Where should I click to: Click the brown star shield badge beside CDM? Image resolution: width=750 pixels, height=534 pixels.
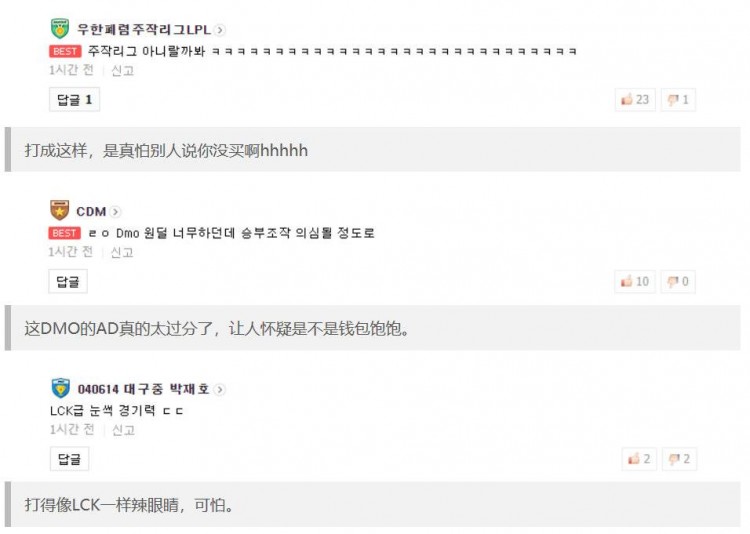pyautogui.click(x=59, y=211)
